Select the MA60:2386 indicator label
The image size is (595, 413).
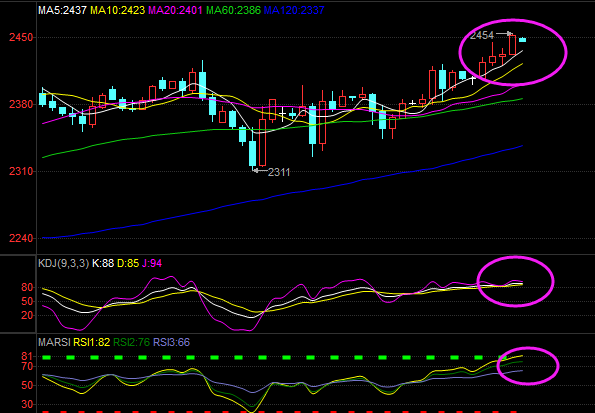click(233, 10)
